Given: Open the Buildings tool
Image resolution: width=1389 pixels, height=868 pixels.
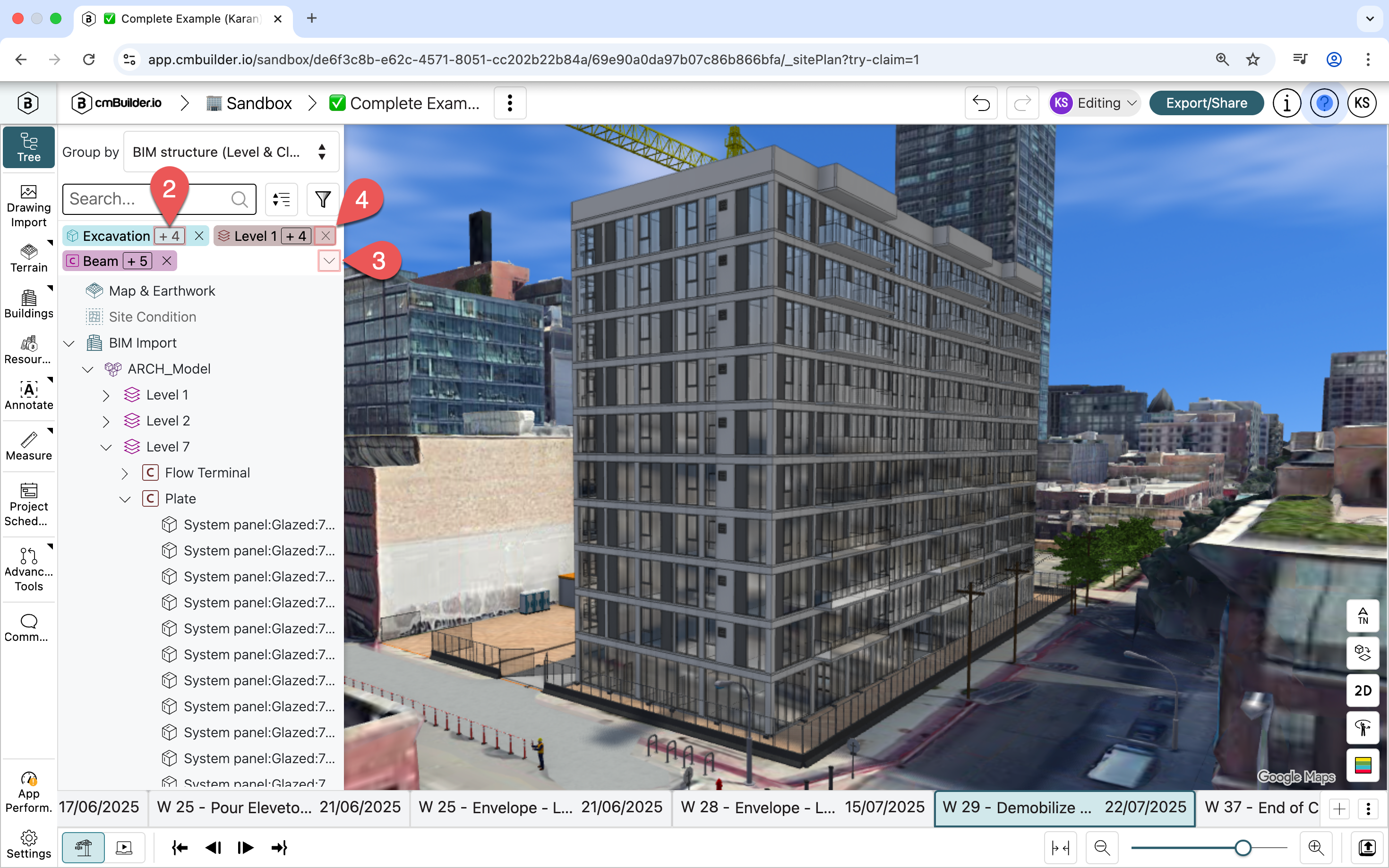Looking at the screenshot, I should 29,304.
